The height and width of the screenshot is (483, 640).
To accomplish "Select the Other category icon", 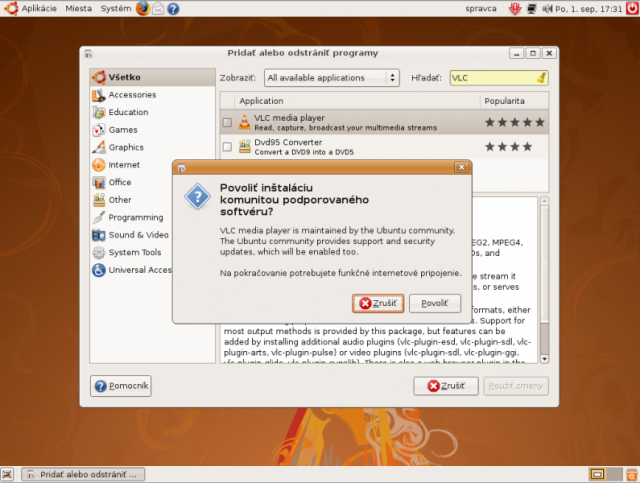I will [98, 200].
